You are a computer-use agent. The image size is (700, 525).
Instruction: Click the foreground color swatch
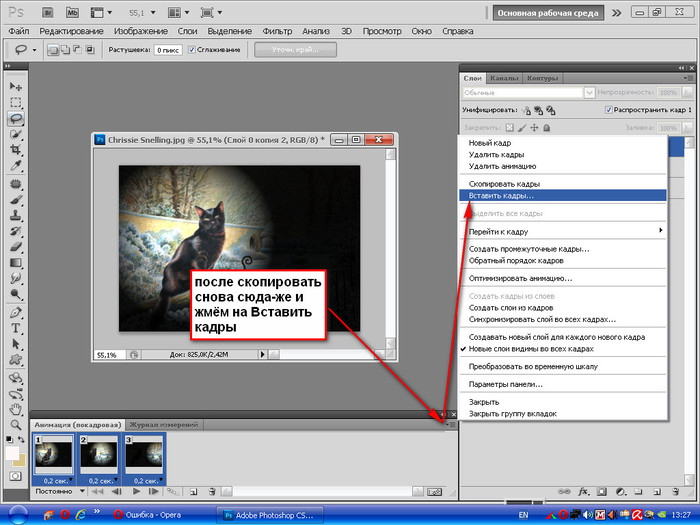point(12,453)
